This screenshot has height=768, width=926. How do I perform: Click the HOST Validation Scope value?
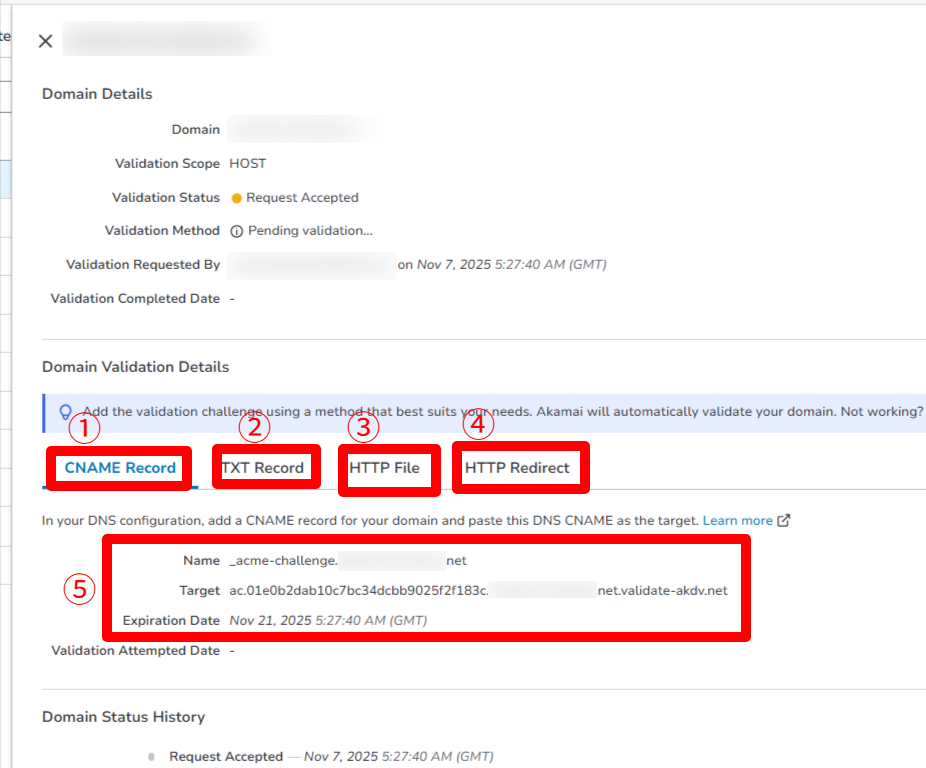pyautogui.click(x=248, y=164)
